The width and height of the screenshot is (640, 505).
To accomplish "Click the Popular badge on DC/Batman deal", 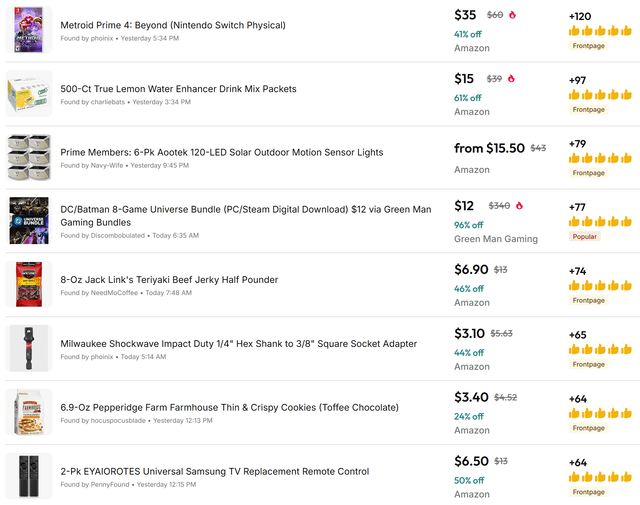I will coord(584,236).
